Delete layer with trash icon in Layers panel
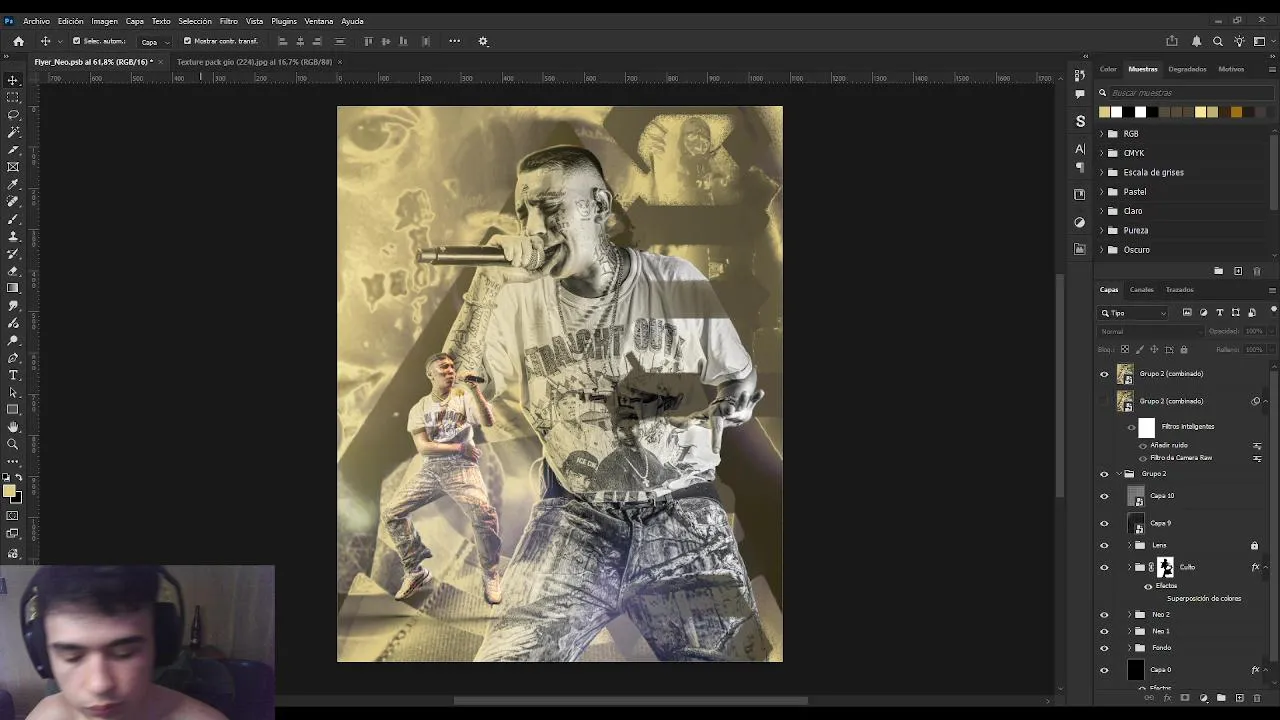 [x=1257, y=698]
